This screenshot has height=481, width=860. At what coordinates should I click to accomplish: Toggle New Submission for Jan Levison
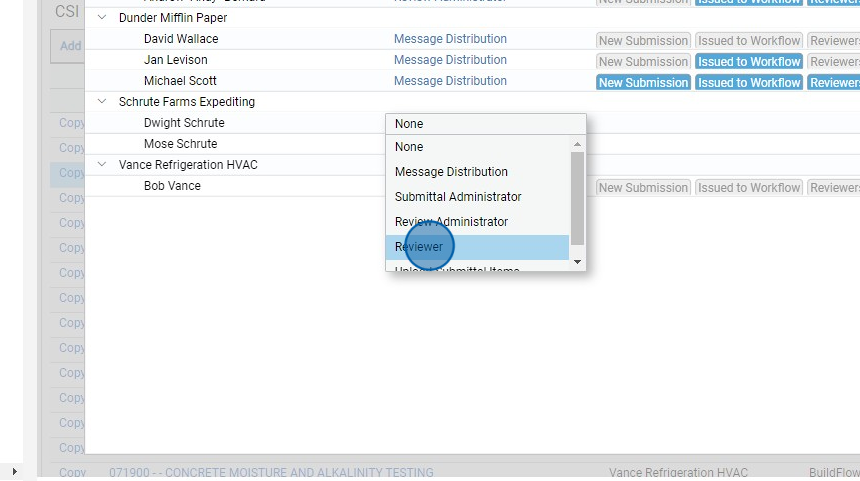643,61
